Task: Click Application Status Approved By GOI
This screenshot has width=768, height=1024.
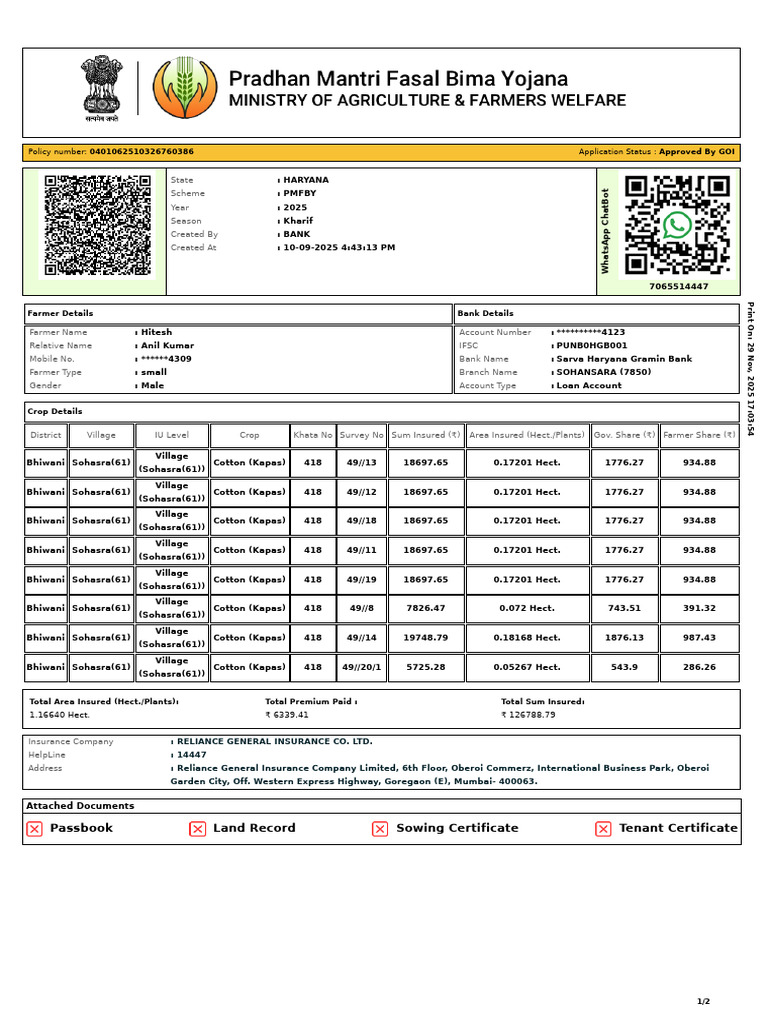Action: tap(656, 152)
